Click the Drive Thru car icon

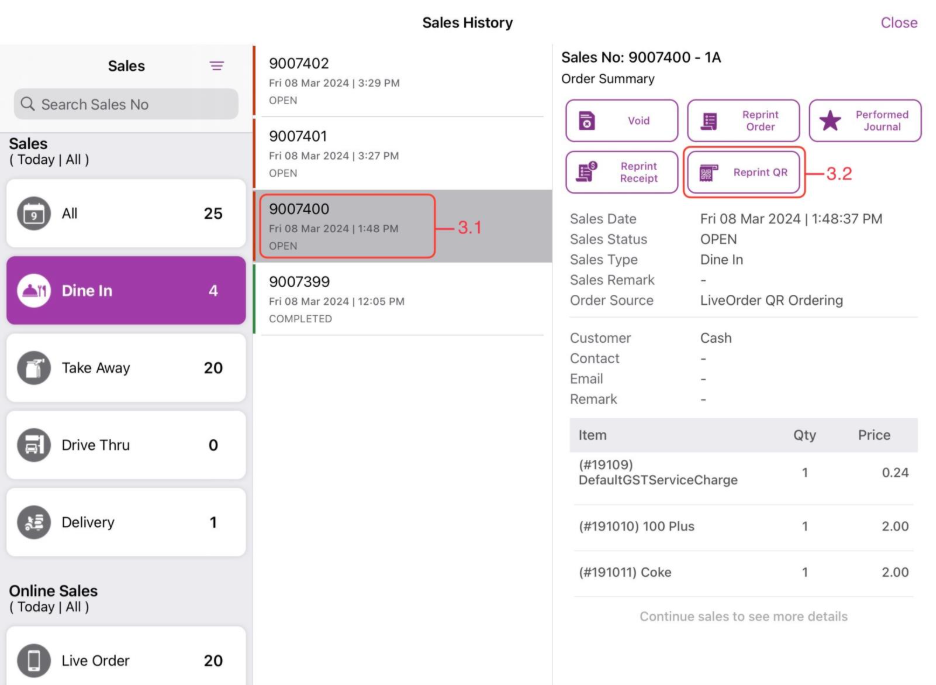point(34,445)
